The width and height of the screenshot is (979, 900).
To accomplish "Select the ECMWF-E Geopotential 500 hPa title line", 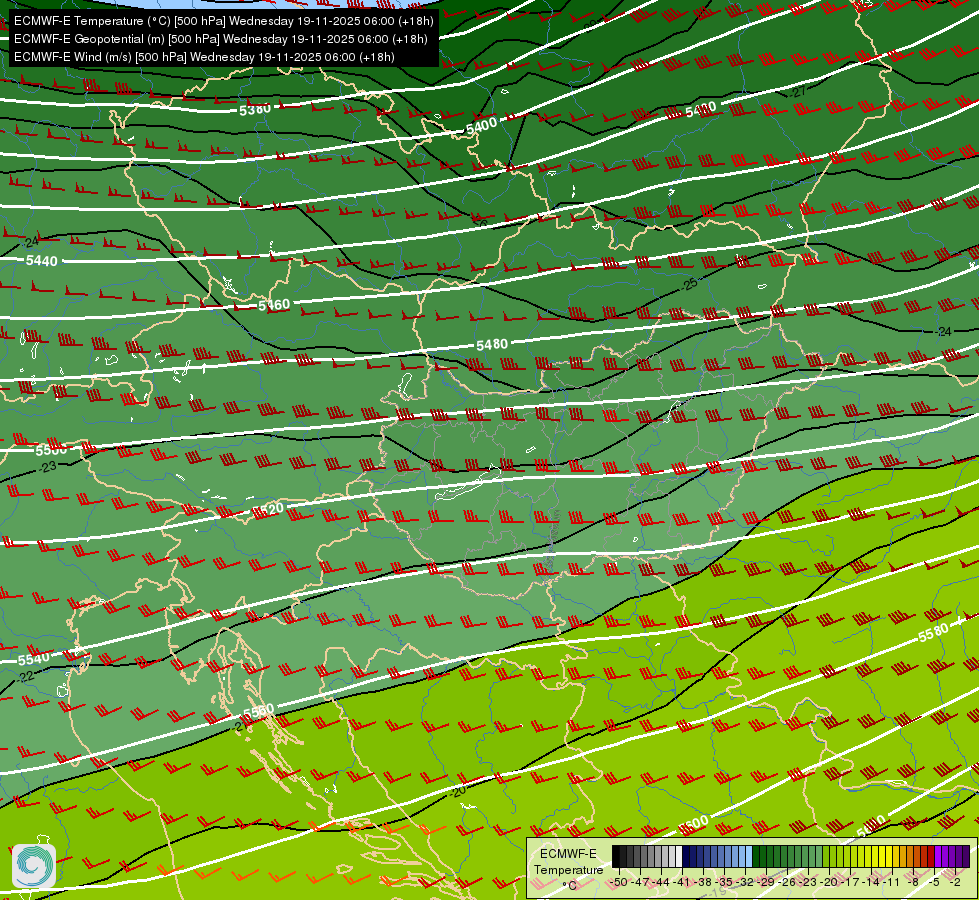I will coord(220,39).
